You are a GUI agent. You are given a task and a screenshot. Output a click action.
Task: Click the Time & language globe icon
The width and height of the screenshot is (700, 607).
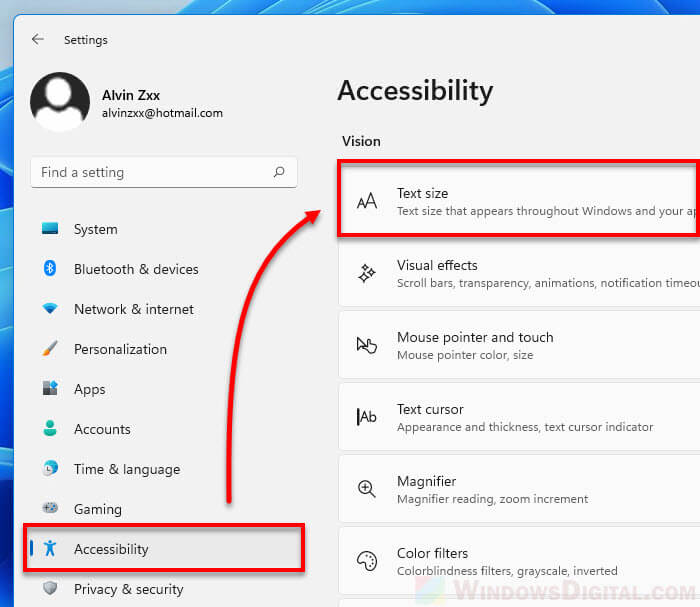[50, 468]
